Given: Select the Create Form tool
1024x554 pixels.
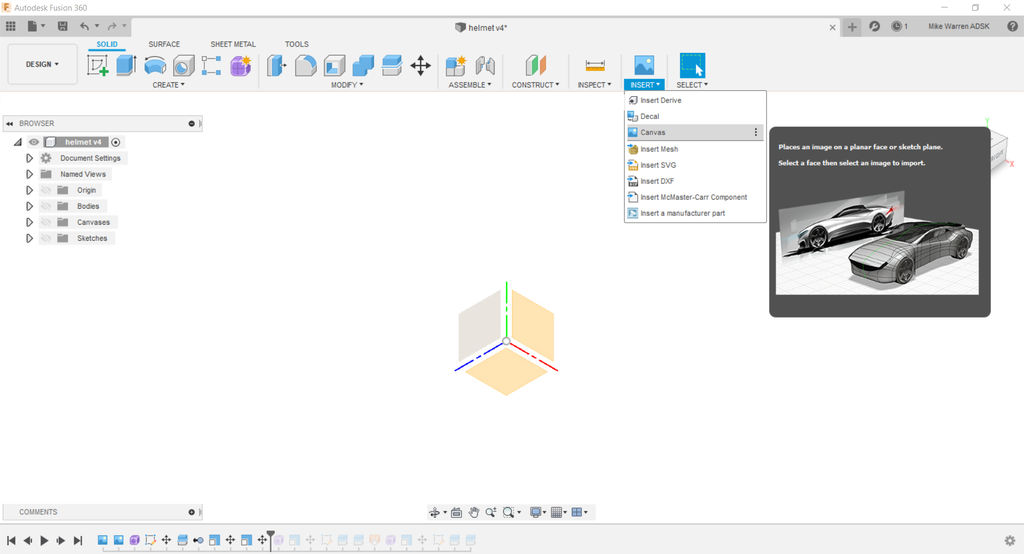Looking at the screenshot, I should [x=240, y=65].
